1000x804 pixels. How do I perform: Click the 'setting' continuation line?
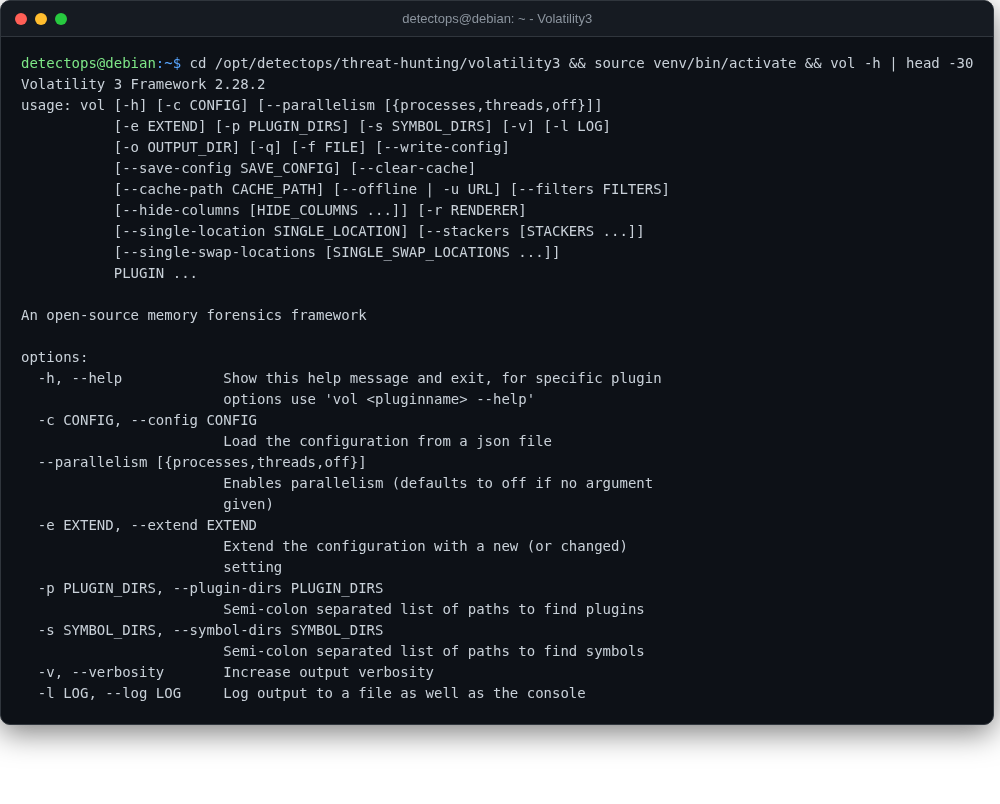(x=253, y=568)
